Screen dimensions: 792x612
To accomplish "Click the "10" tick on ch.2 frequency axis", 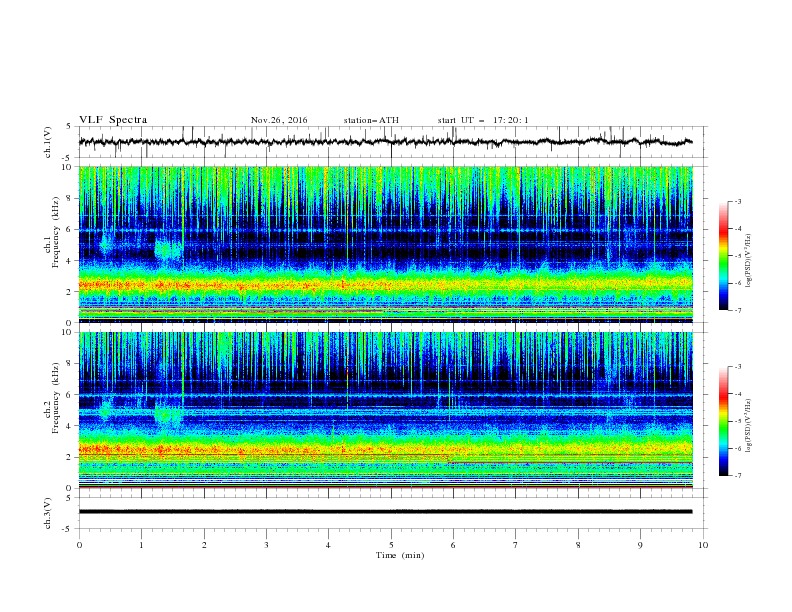I will (68, 332).
